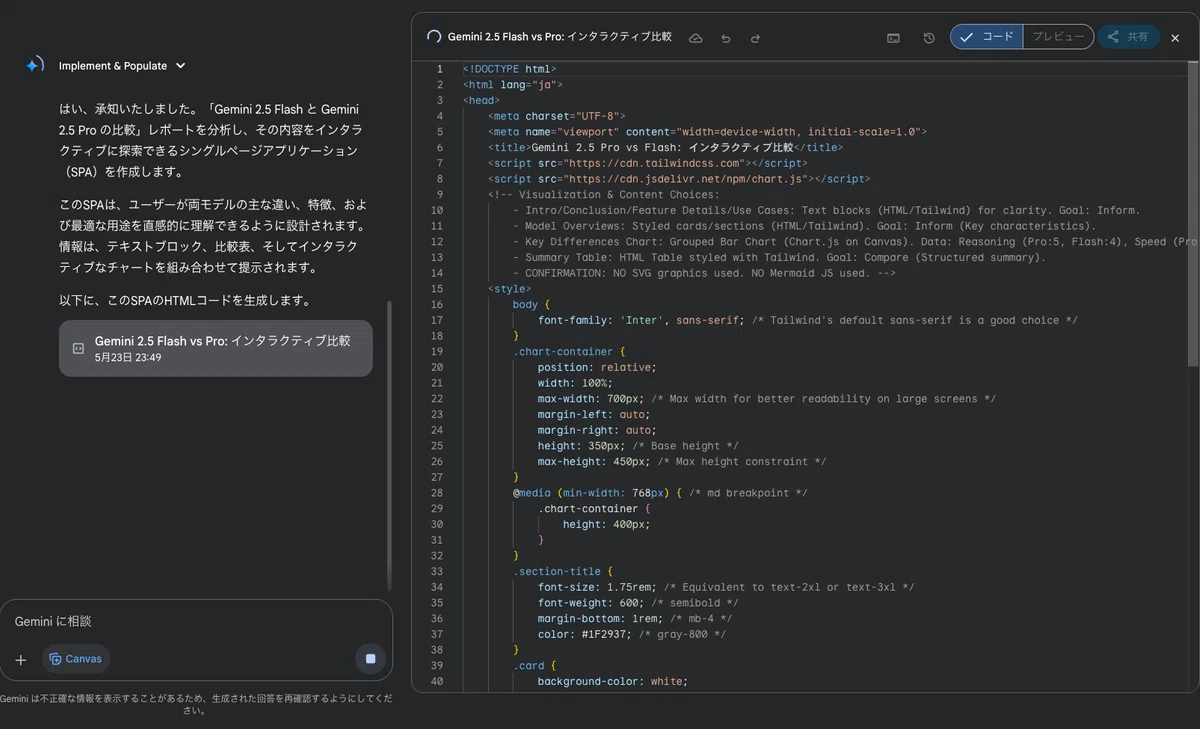Click the code editor vertical scrollbar
This screenshot has height=729, width=1200.
tap(1192, 215)
